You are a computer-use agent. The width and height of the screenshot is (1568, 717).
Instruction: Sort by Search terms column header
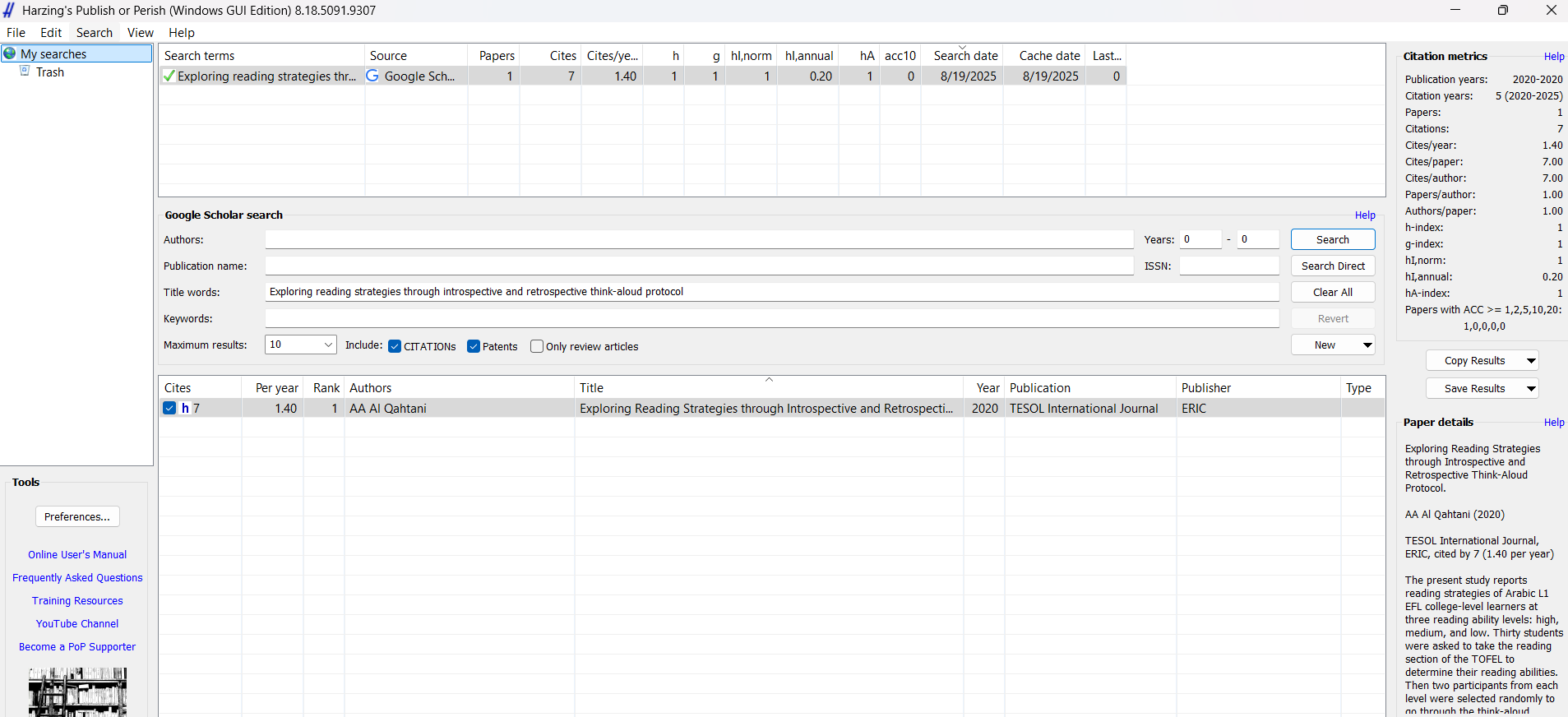pyautogui.click(x=262, y=55)
